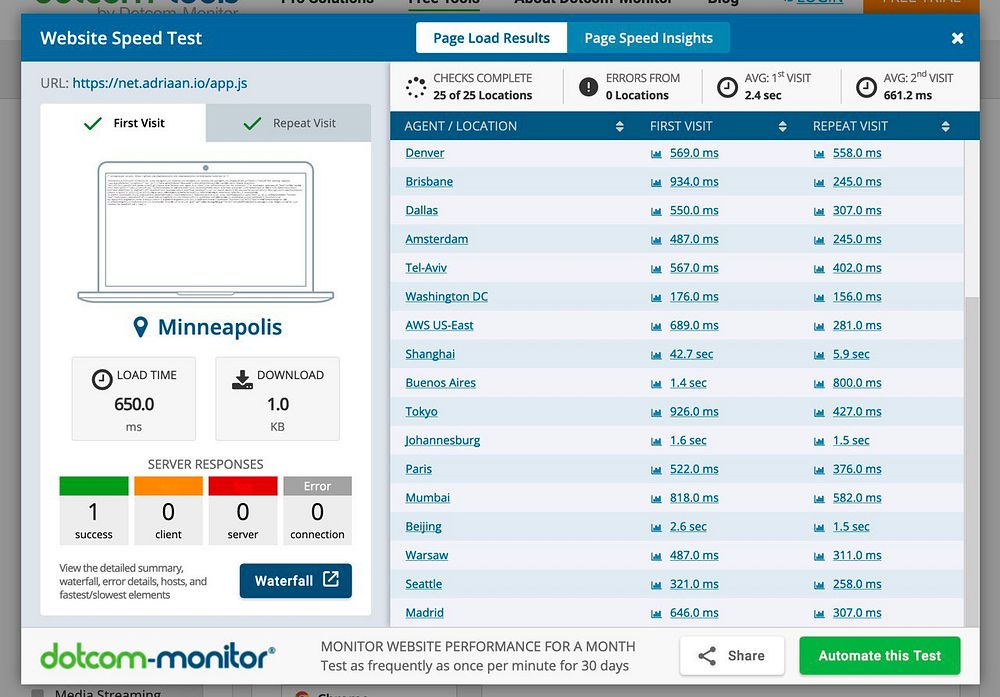Open the Denver location link
Image resolution: width=1000 pixels, height=697 pixels.
(x=425, y=153)
